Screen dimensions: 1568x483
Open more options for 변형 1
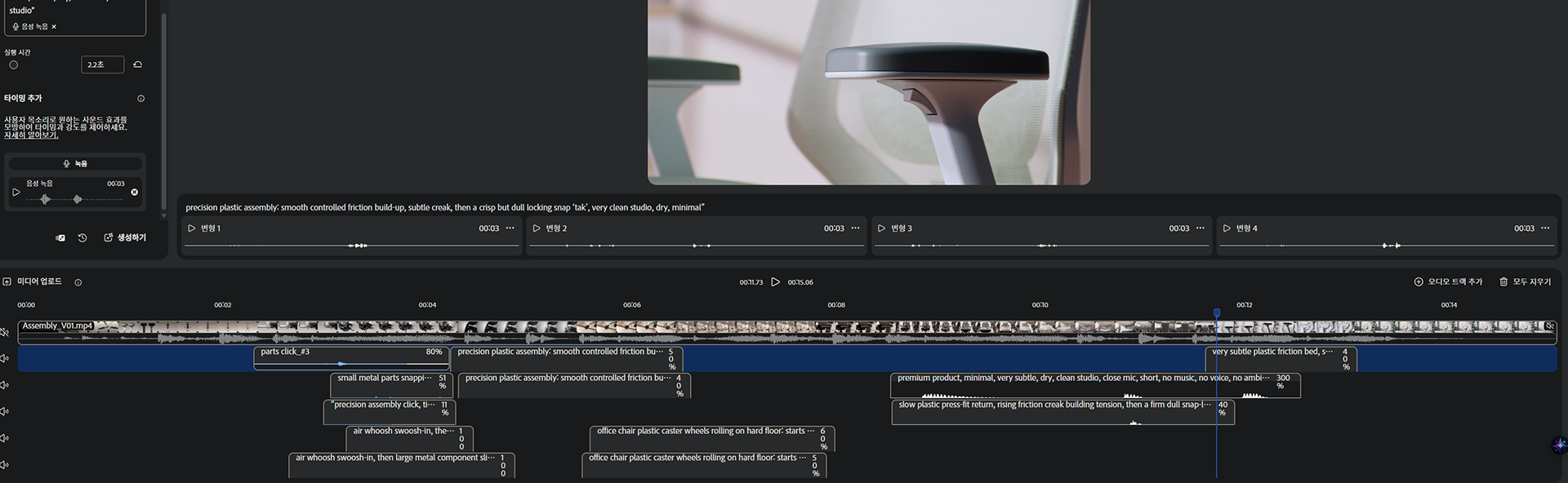[510, 228]
